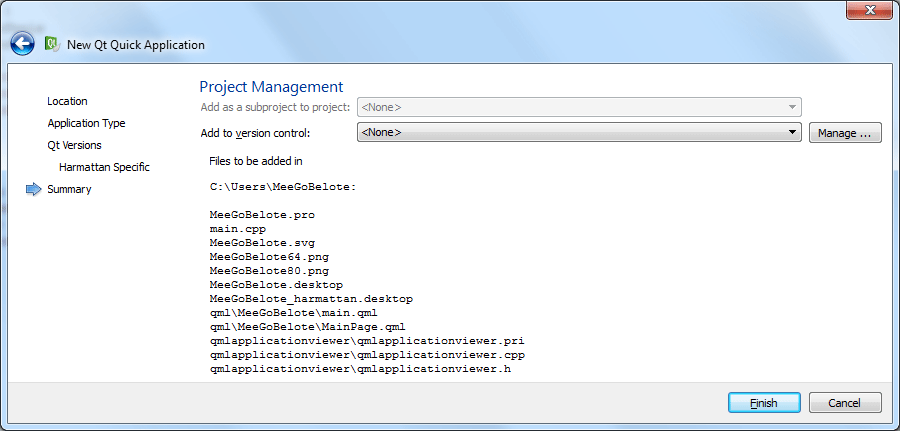
Task: Click Finish to create the project
Action: pyautogui.click(x=764, y=403)
